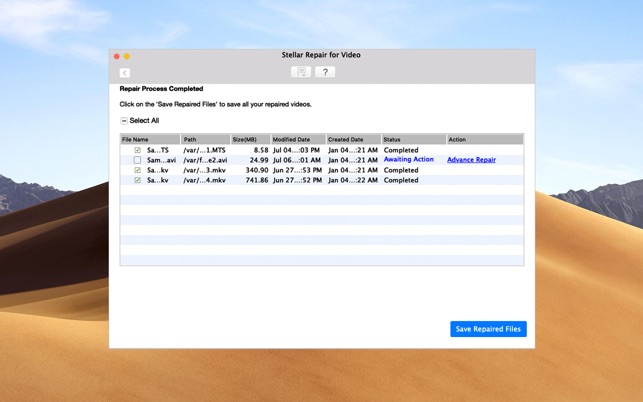Minimize the window with the yellow button
643x402 pixels.
tap(127, 56)
